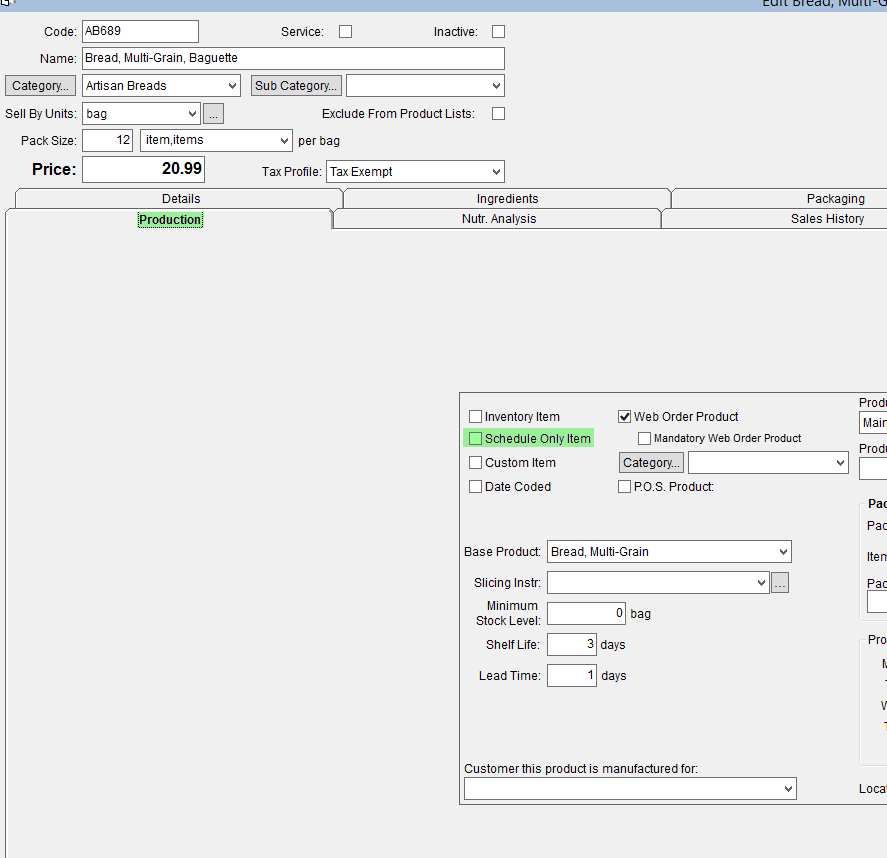Click the Minimum Stock Level field
The image size is (887, 858).
click(x=586, y=613)
